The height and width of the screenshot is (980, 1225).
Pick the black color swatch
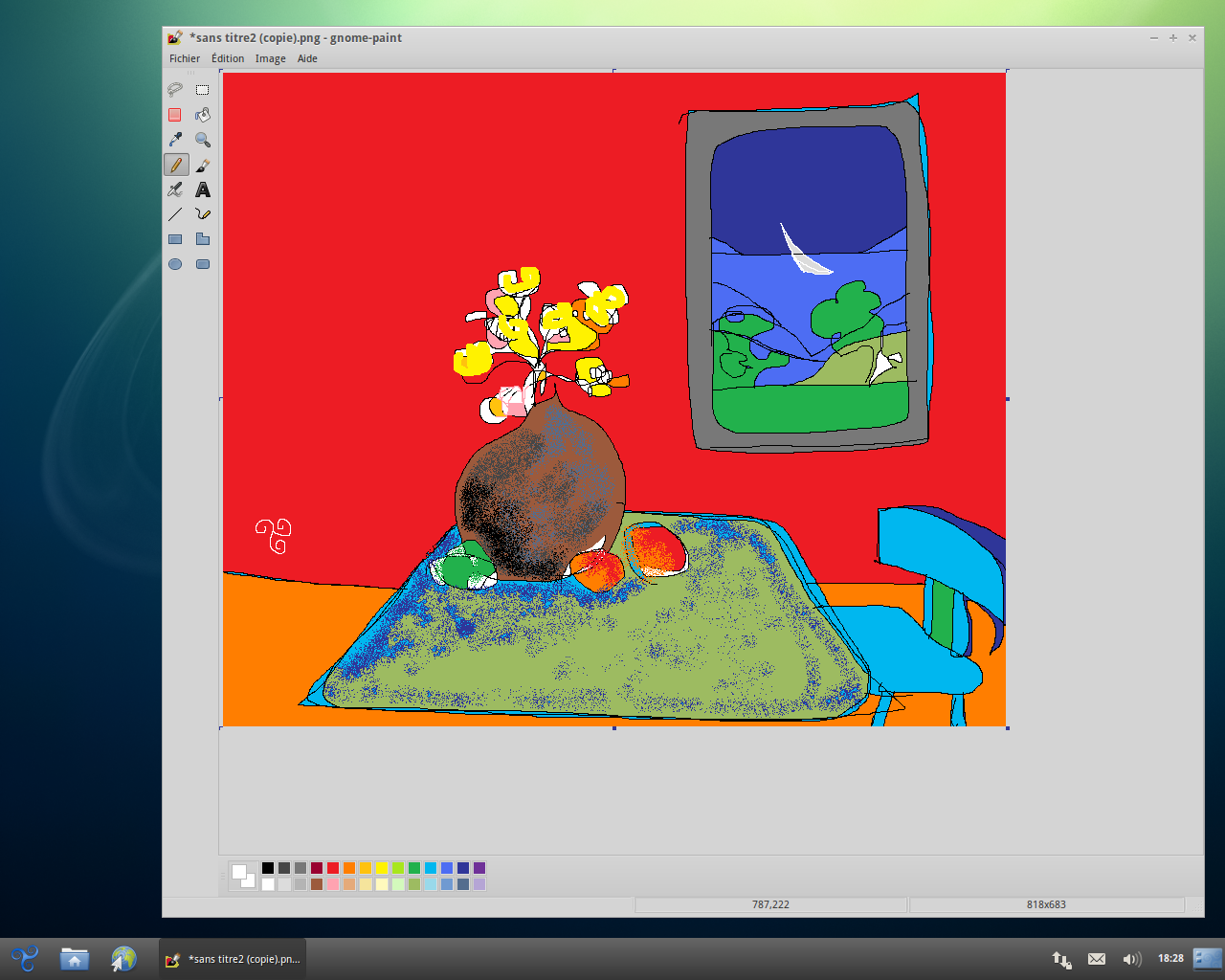coord(268,868)
